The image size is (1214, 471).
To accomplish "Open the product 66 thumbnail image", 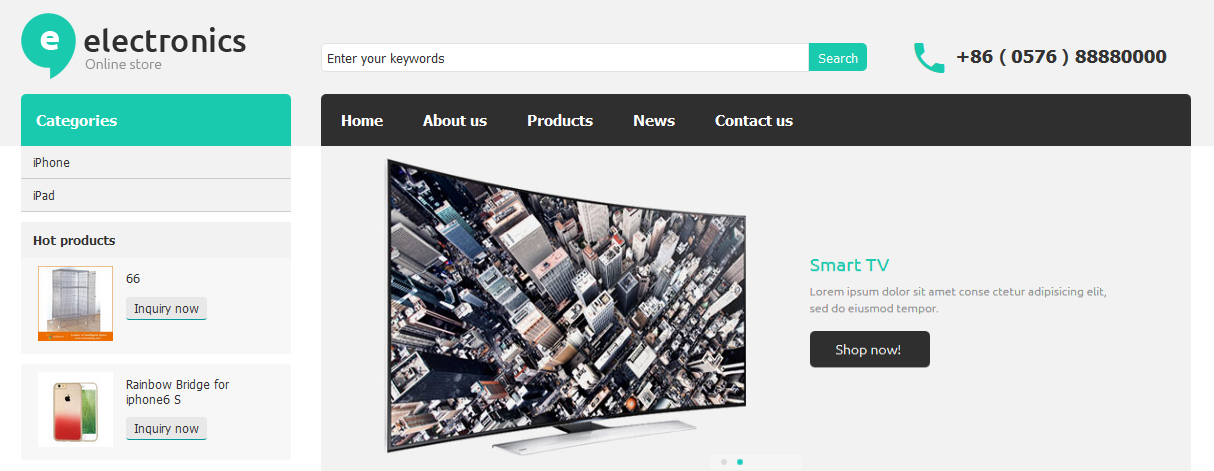I will click(x=75, y=303).
